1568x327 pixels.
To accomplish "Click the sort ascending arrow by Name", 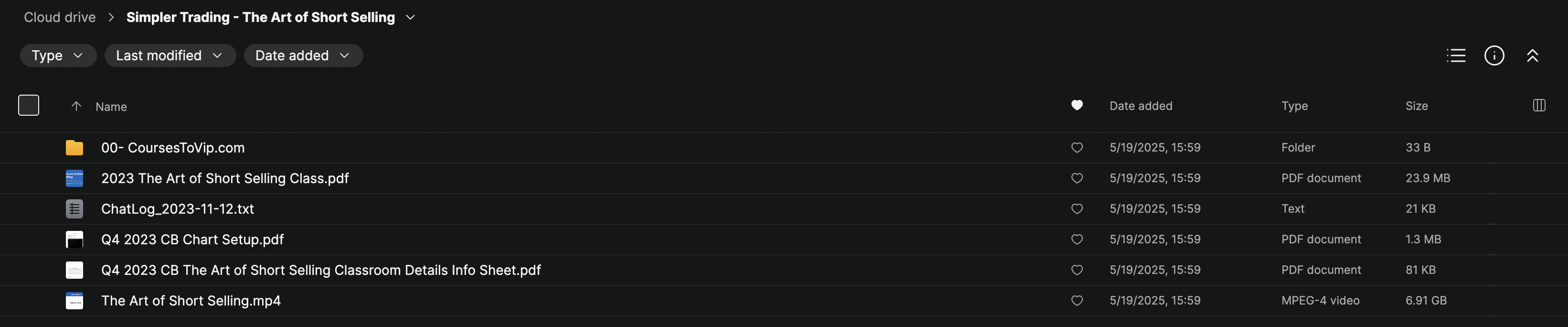I will point(76,106).
